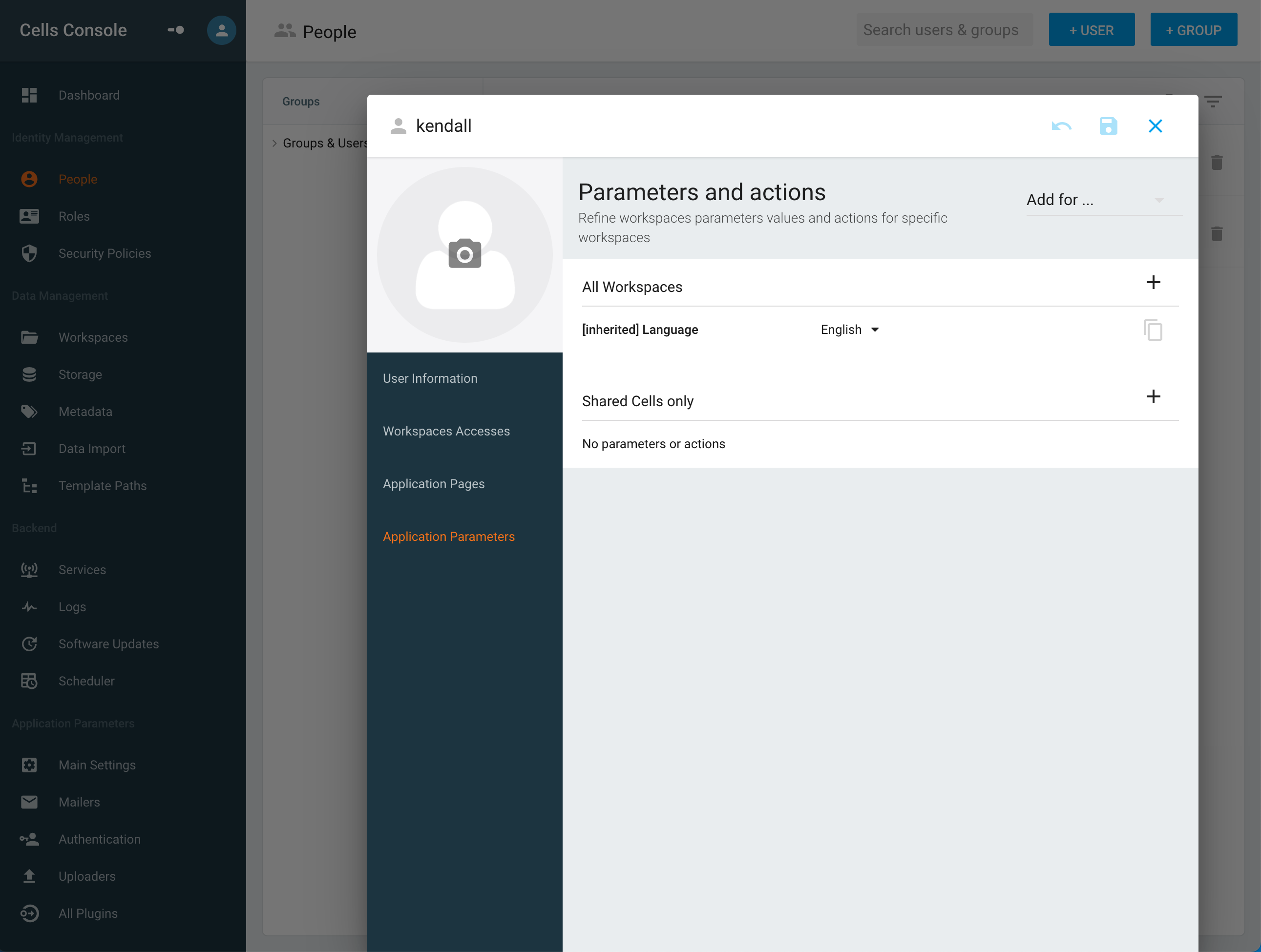Open Security Policies in sidebar
The image size is (1261, 952).
(x=105, y=253)
